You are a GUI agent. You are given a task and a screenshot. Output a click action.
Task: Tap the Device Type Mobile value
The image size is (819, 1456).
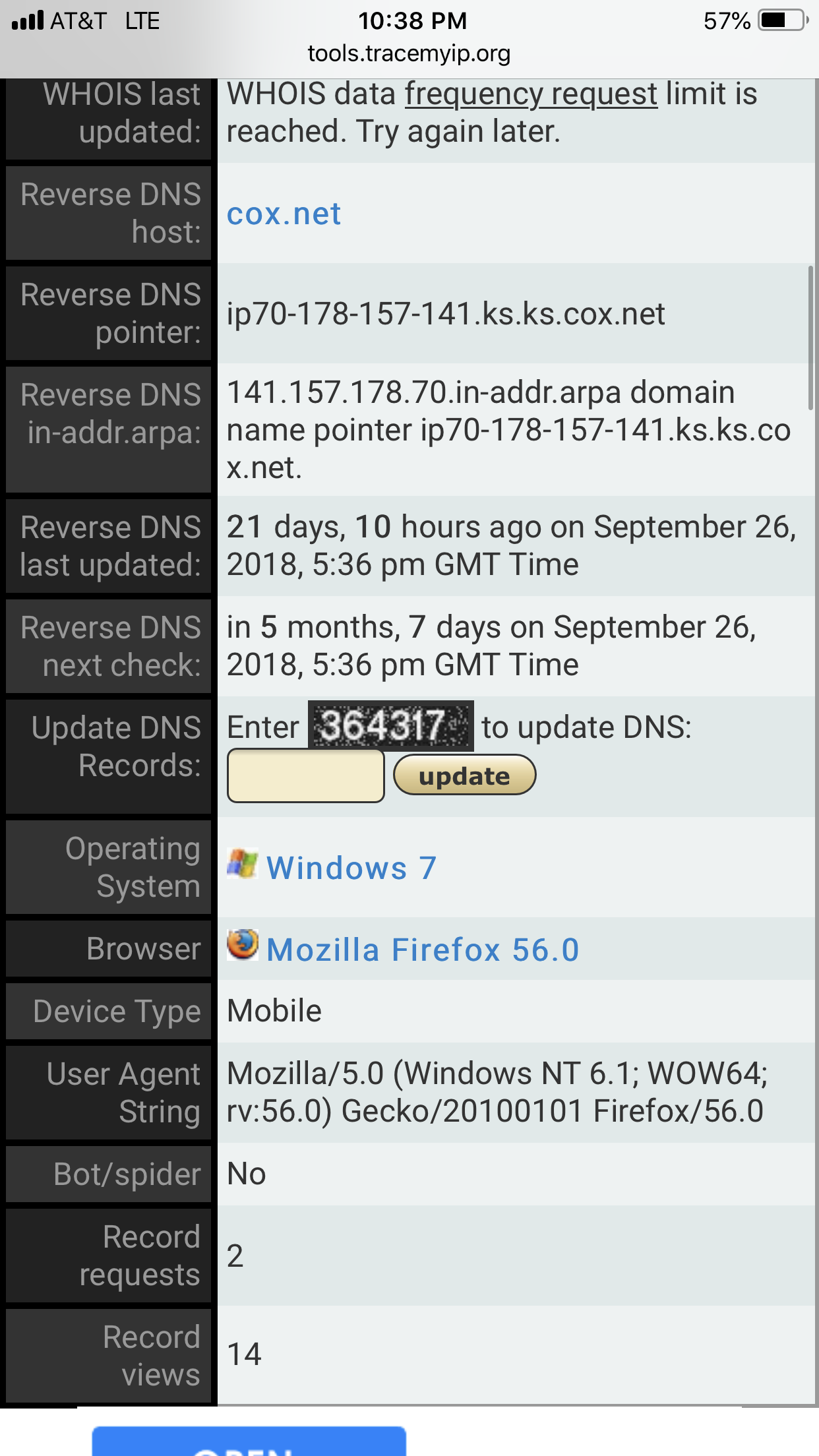274,1011
